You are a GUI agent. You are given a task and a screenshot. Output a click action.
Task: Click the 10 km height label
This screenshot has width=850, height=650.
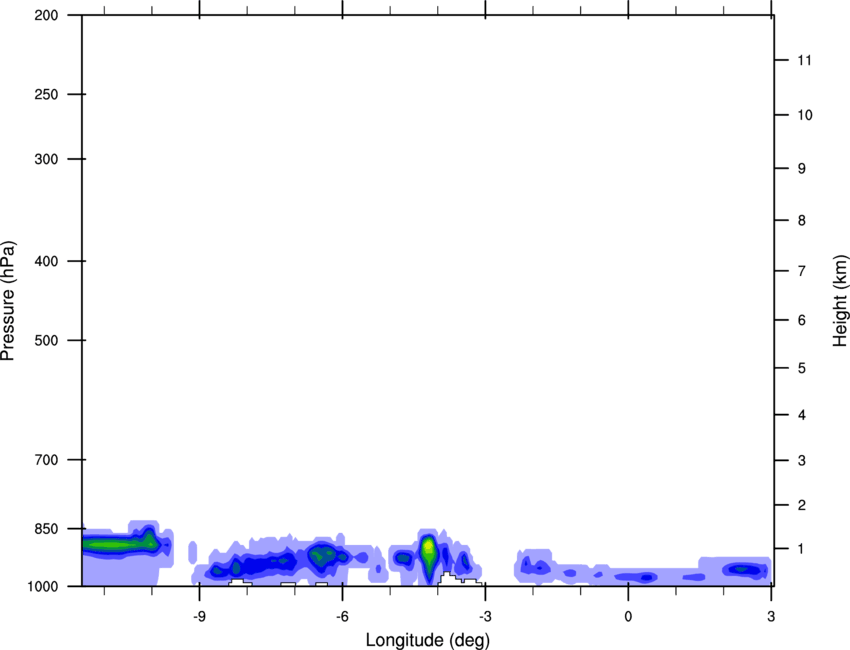tap(804, 115)
